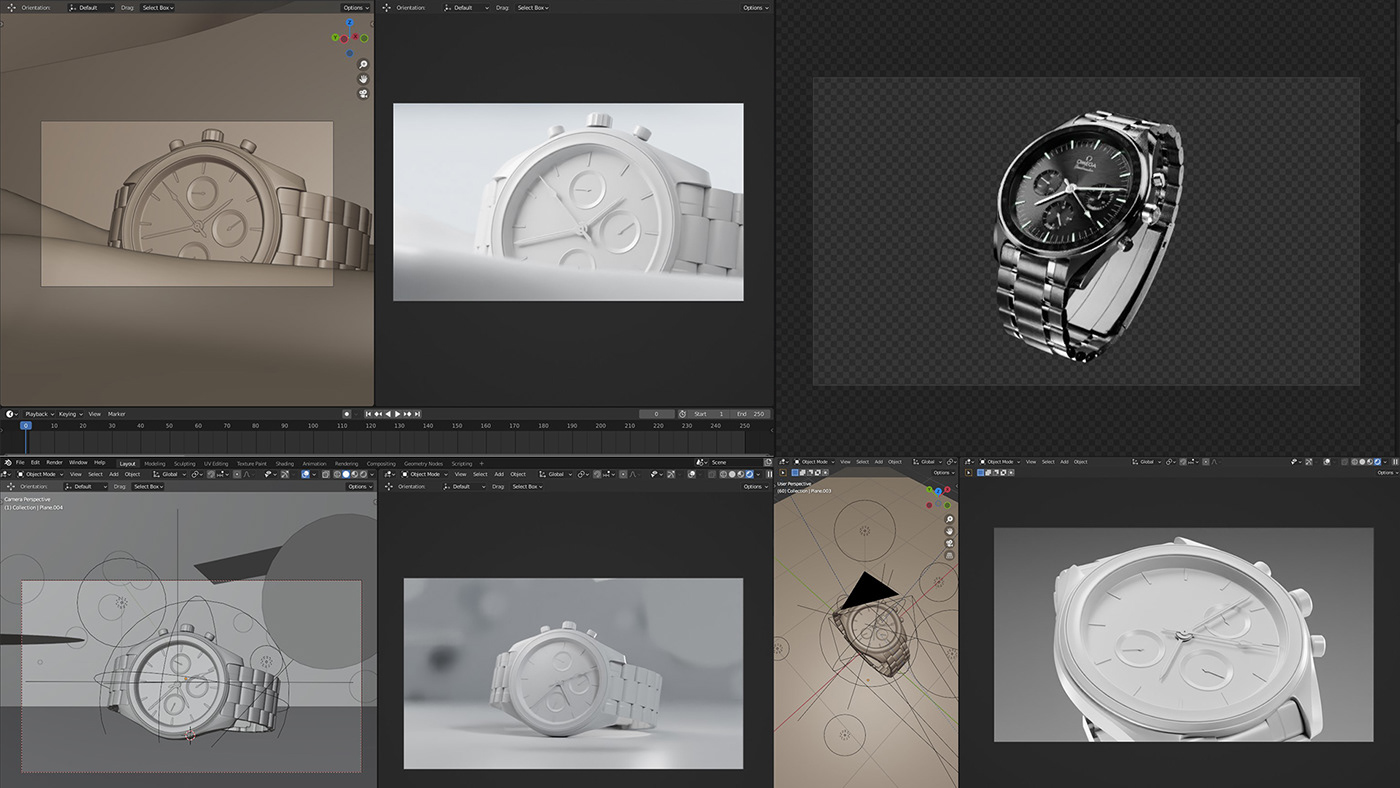Screen dimensions: 1400x788
Task: Open the Transform Orientation dropdown showing Global
Action: coord(170,474)
